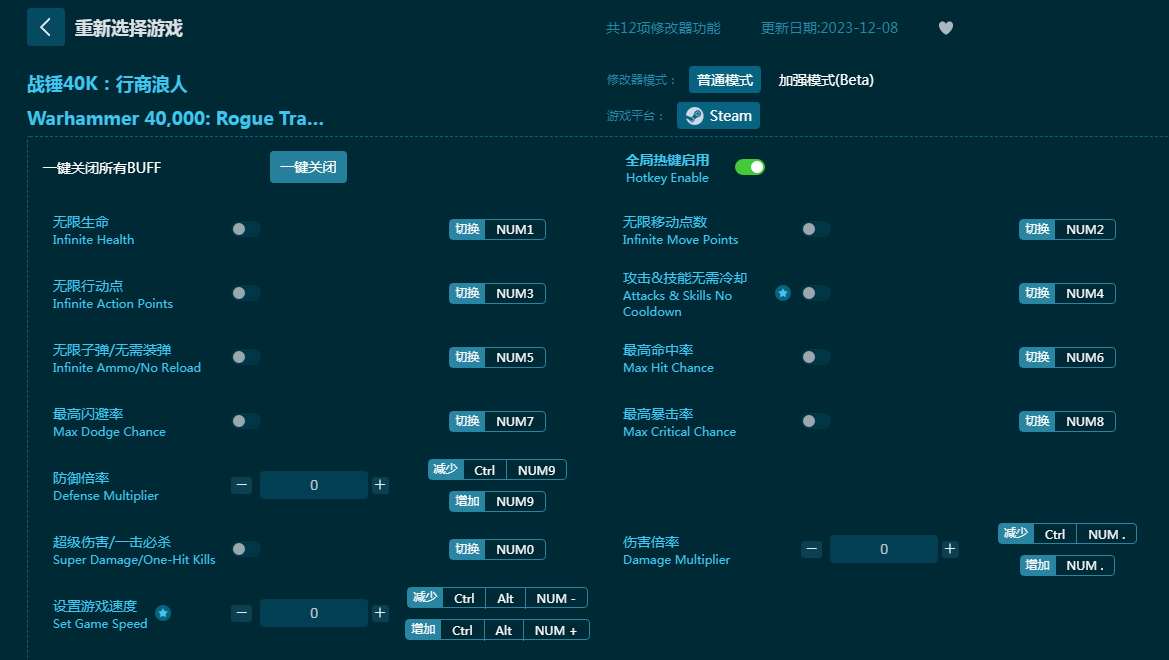Viewport: 1169px width, 660px height.
Task: Increase Set Game Speed with plus button
Action: click(x=380, y=613)
